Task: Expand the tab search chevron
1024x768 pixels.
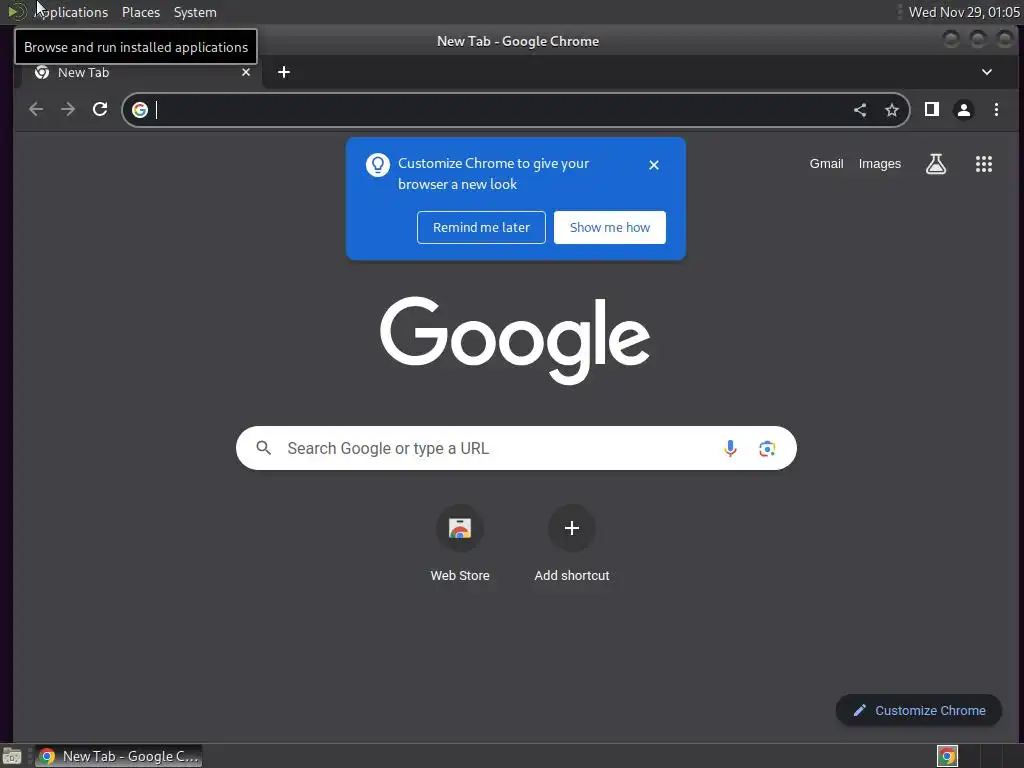Action: coord(987,72)
